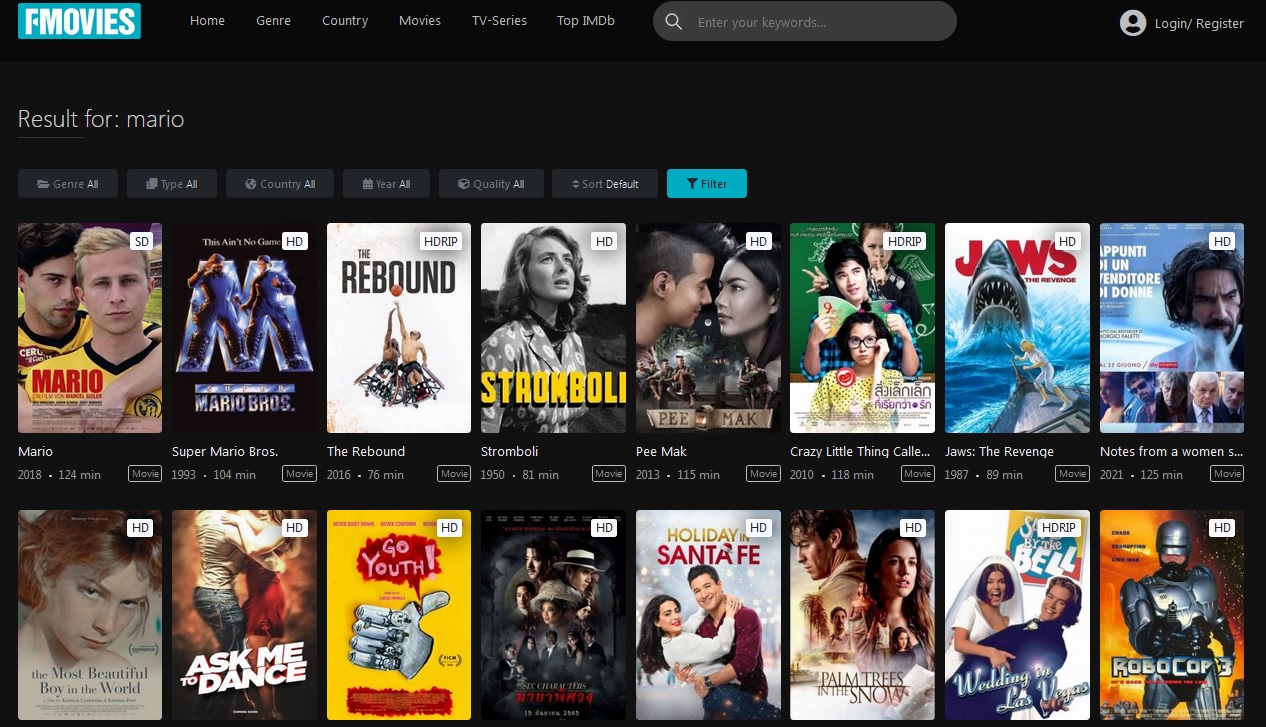
Task: Open the Quality filter dropdown
Action: pyautogui.click(x=491, y=184)
